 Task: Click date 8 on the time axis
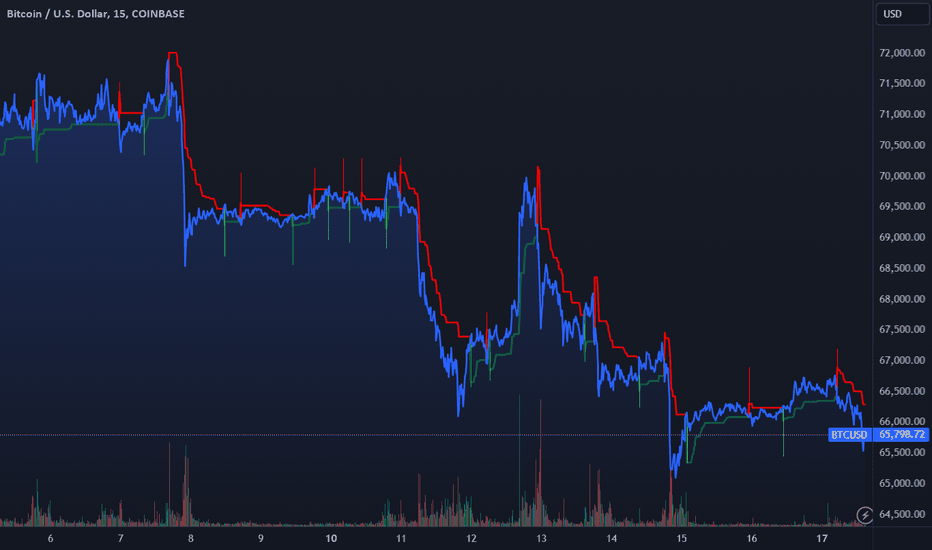[191, 539]
